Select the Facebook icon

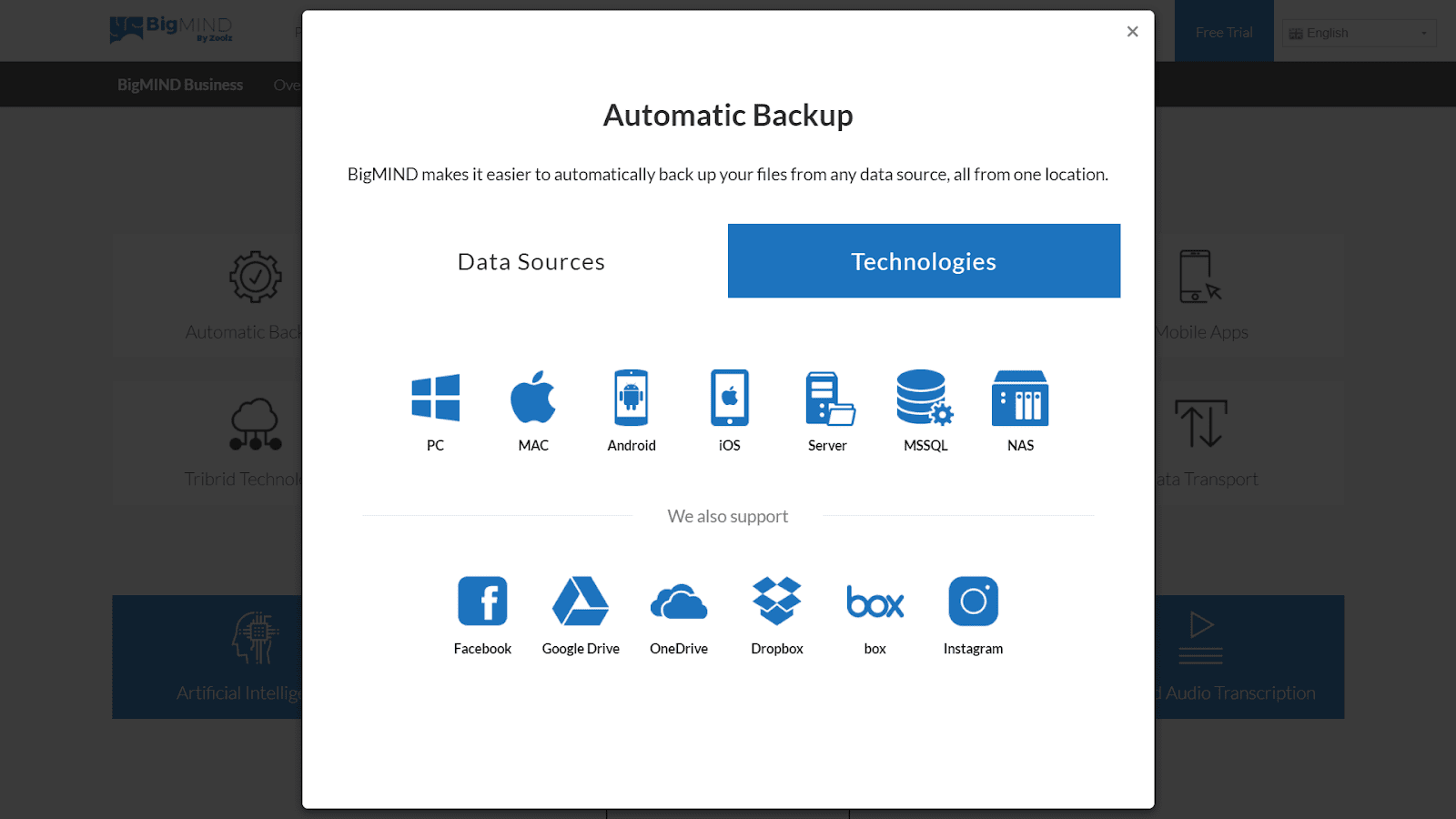click(x=482, y=601)
